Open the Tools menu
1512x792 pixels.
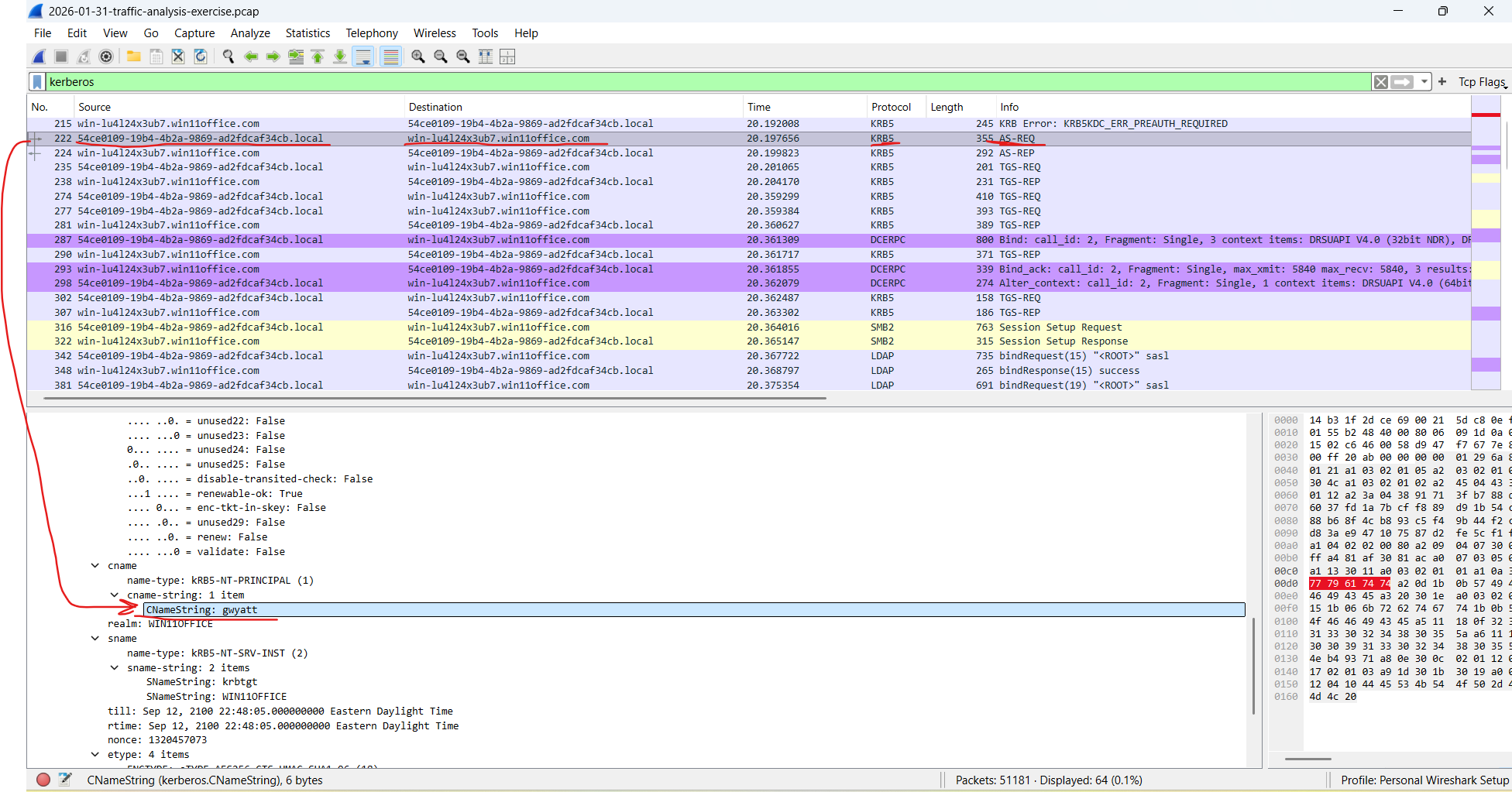click(x=485, y=33)
